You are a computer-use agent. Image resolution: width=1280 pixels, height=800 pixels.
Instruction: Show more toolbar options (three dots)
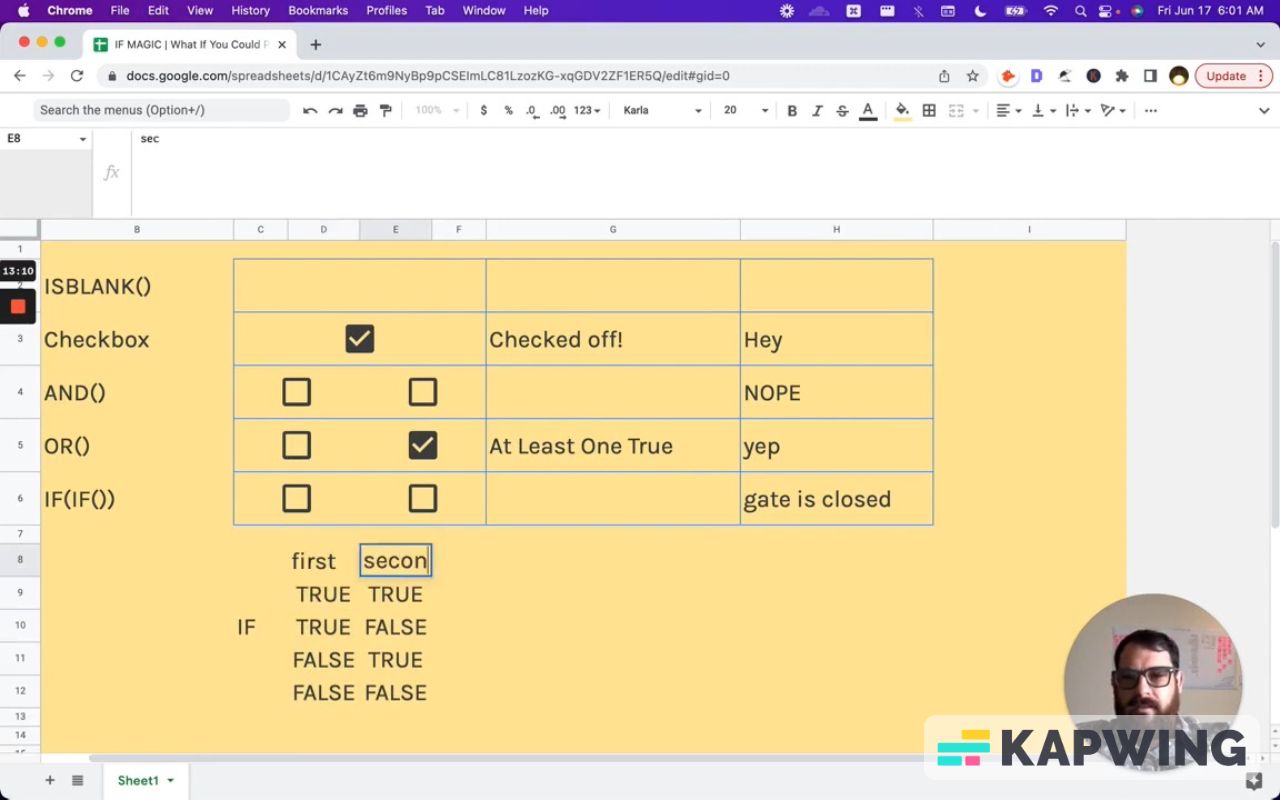1151,110
